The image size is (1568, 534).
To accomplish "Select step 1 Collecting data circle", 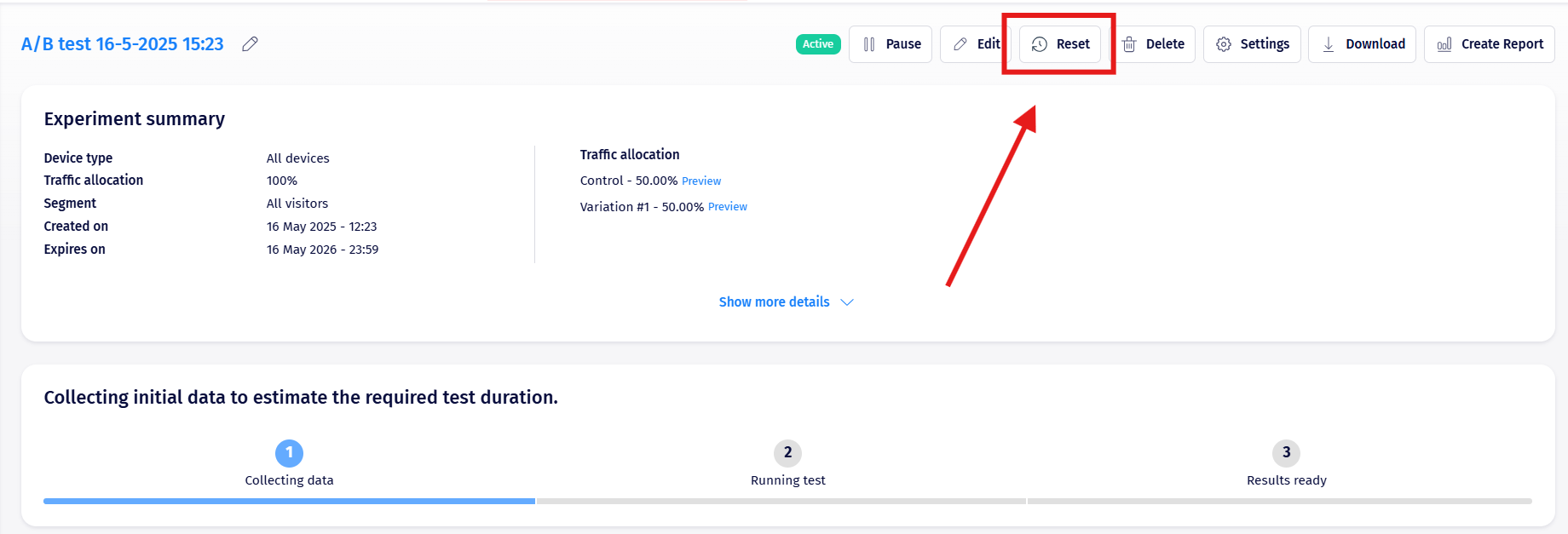I will point(290,453).
